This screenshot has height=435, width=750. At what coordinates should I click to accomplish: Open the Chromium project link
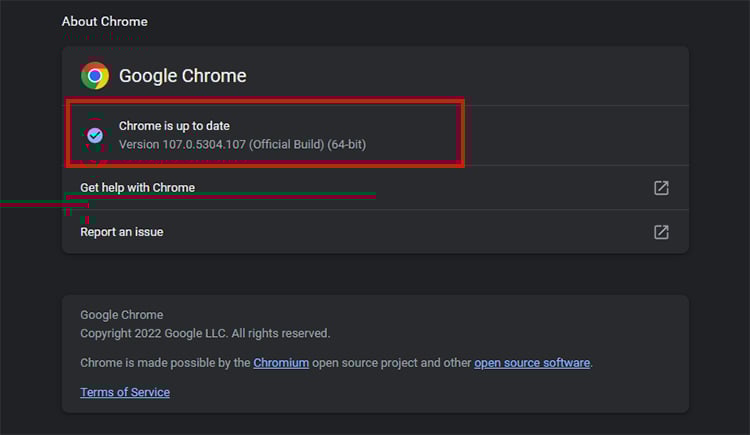pyautogui.click(x=281, y=363)
